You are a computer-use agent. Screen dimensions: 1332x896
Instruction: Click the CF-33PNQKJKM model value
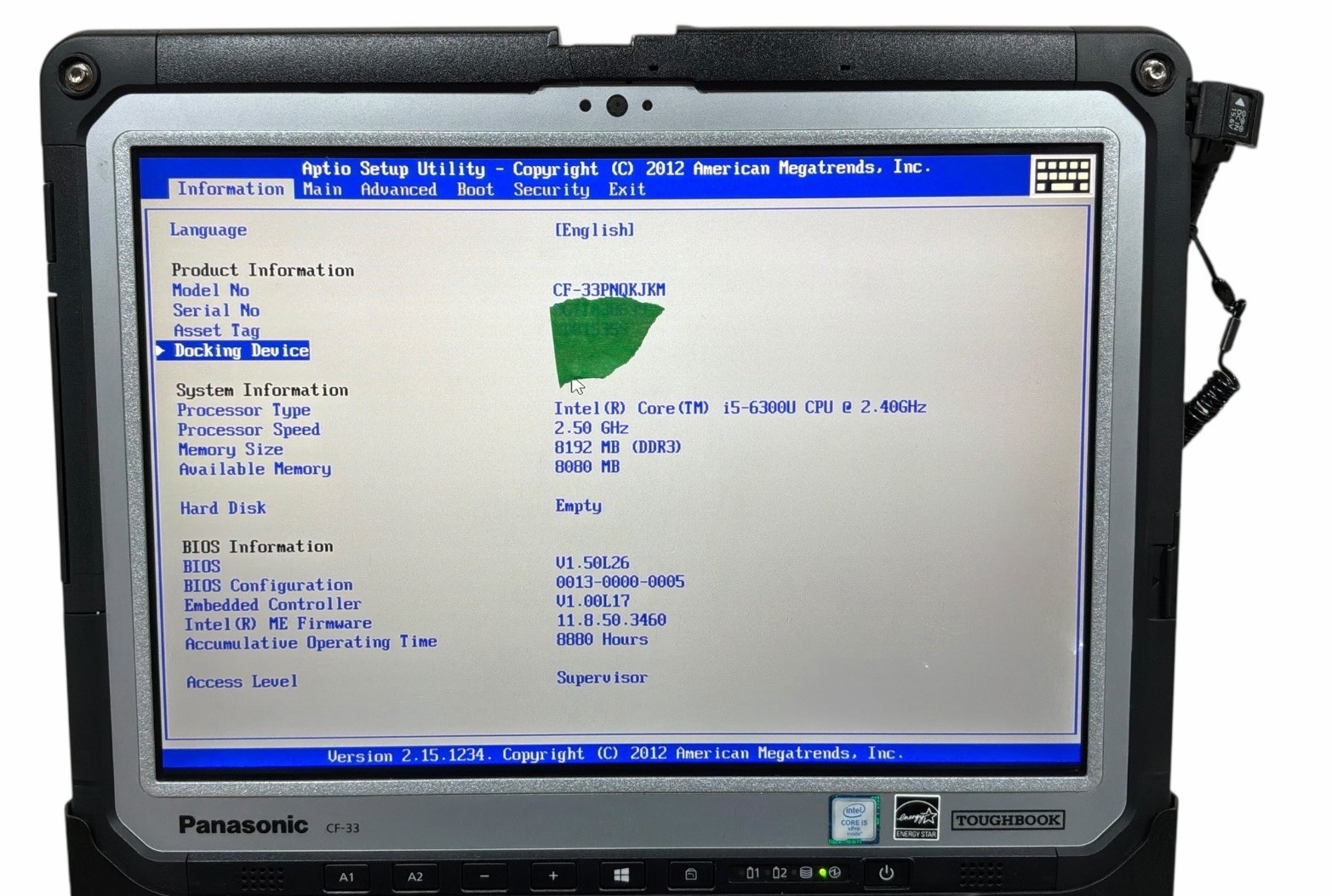pos(609,289)
